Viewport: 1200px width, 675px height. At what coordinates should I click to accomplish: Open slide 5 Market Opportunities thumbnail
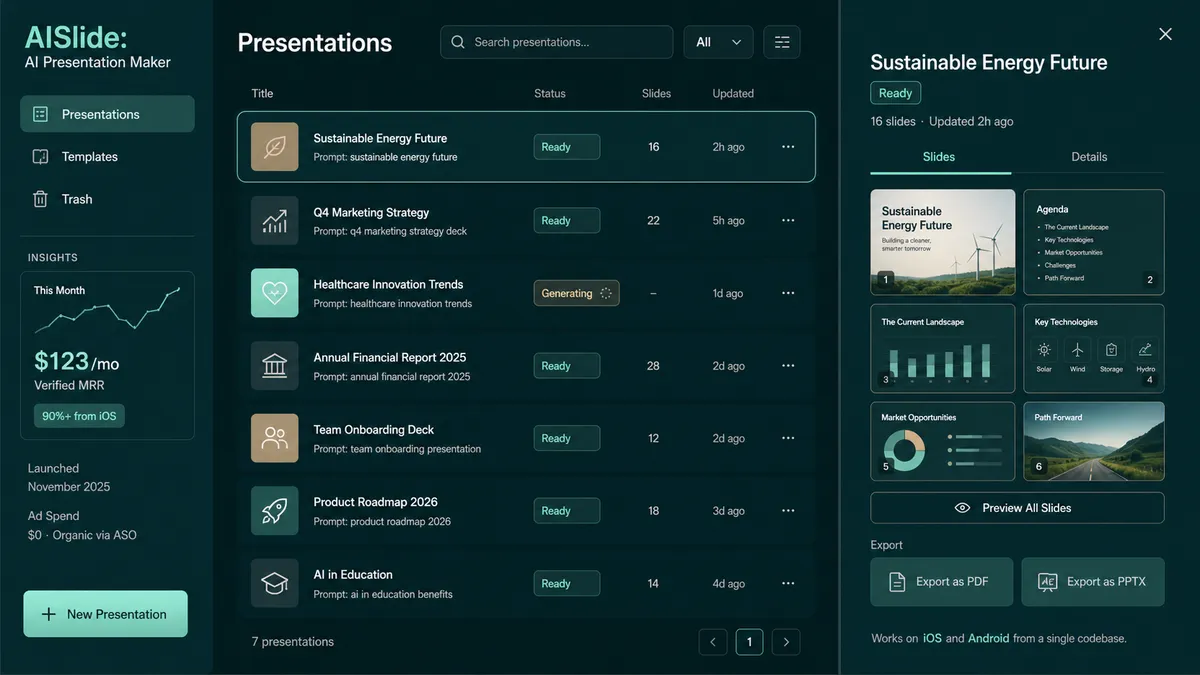943,441
